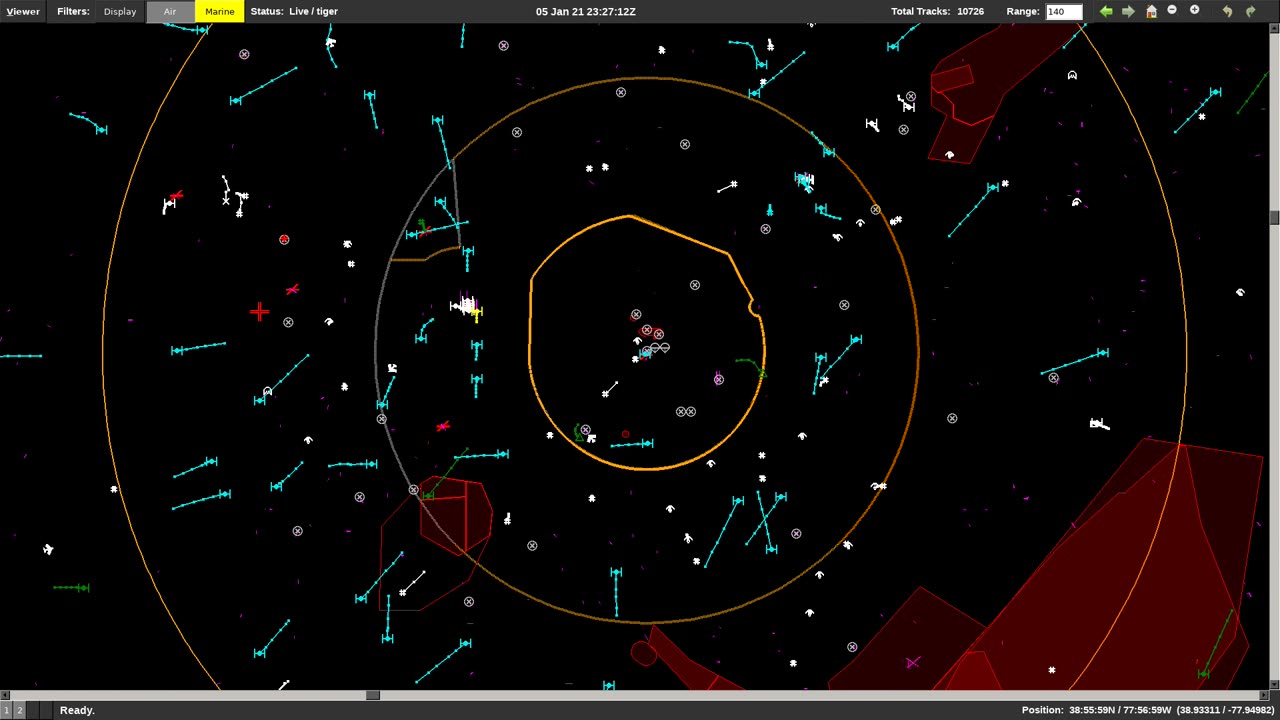Click the "Ready." status message
Screen dimensions: 1280x720
click(x=77, y=710)
